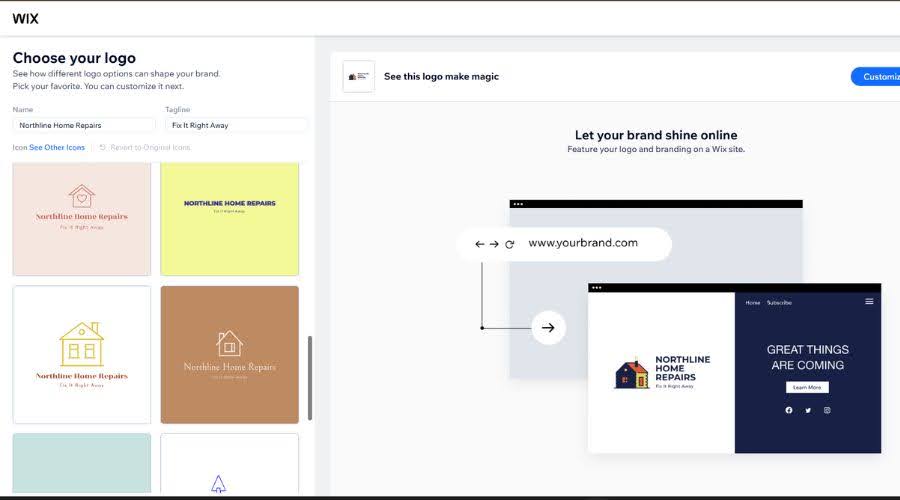Screen dimensions: 900x500
Task: Pick the brown logo with white house outline
Action: click(230, 355)
